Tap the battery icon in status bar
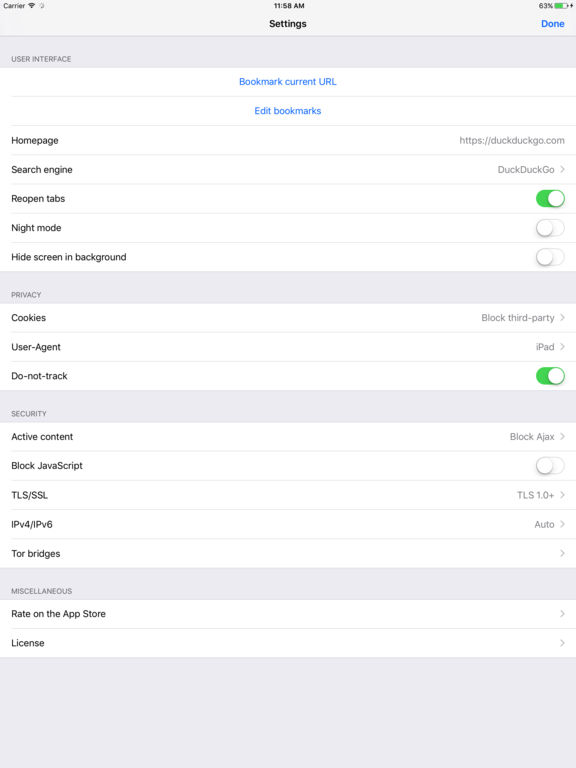Viewport: 576px width, 768px height. (561, 6)
